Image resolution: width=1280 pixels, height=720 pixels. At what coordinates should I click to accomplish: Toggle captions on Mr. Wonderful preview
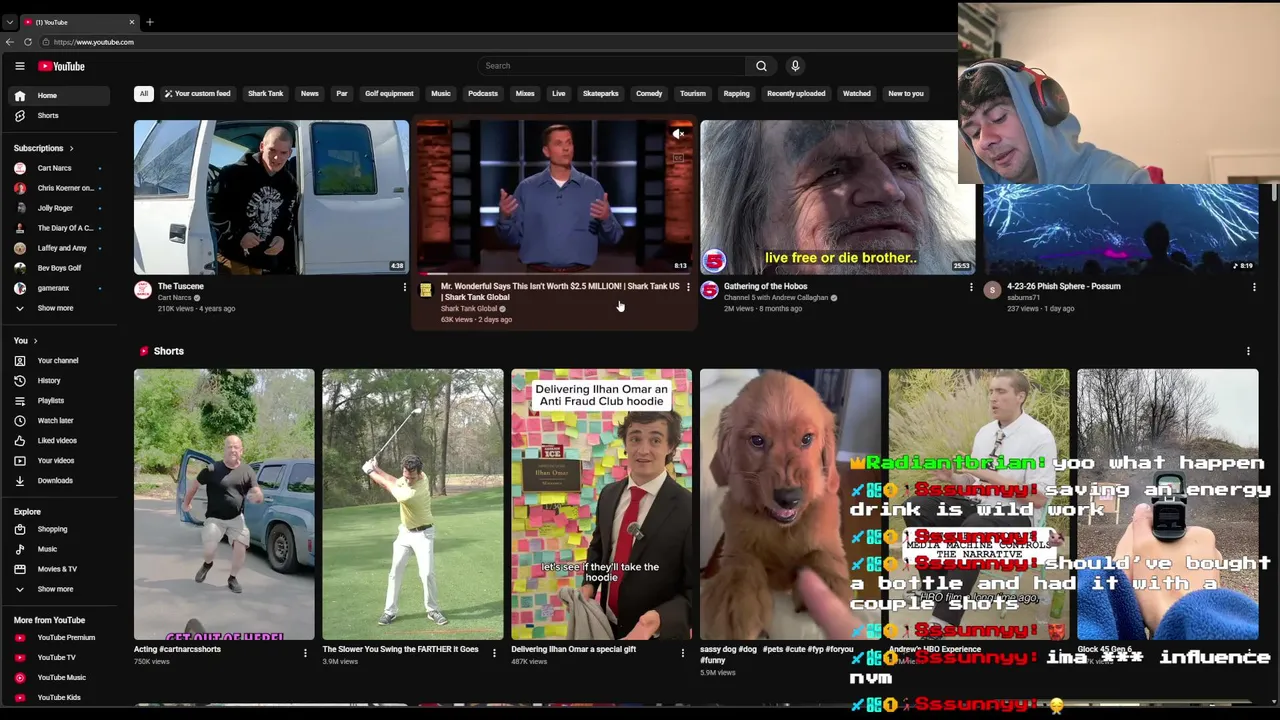click(678, 157)
